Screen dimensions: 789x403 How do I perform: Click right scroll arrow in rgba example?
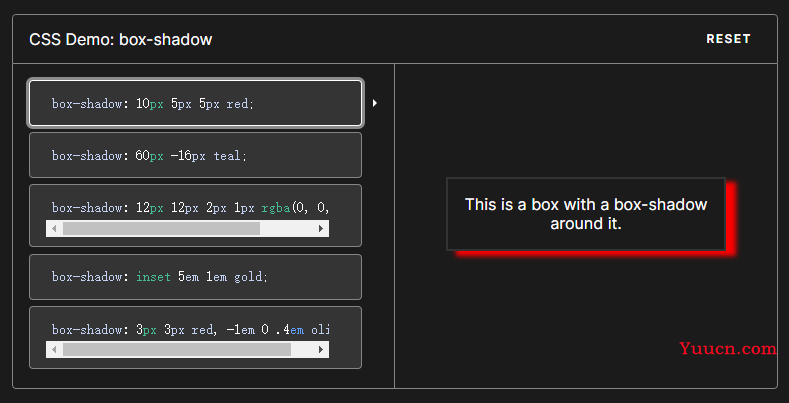[321, 228]
